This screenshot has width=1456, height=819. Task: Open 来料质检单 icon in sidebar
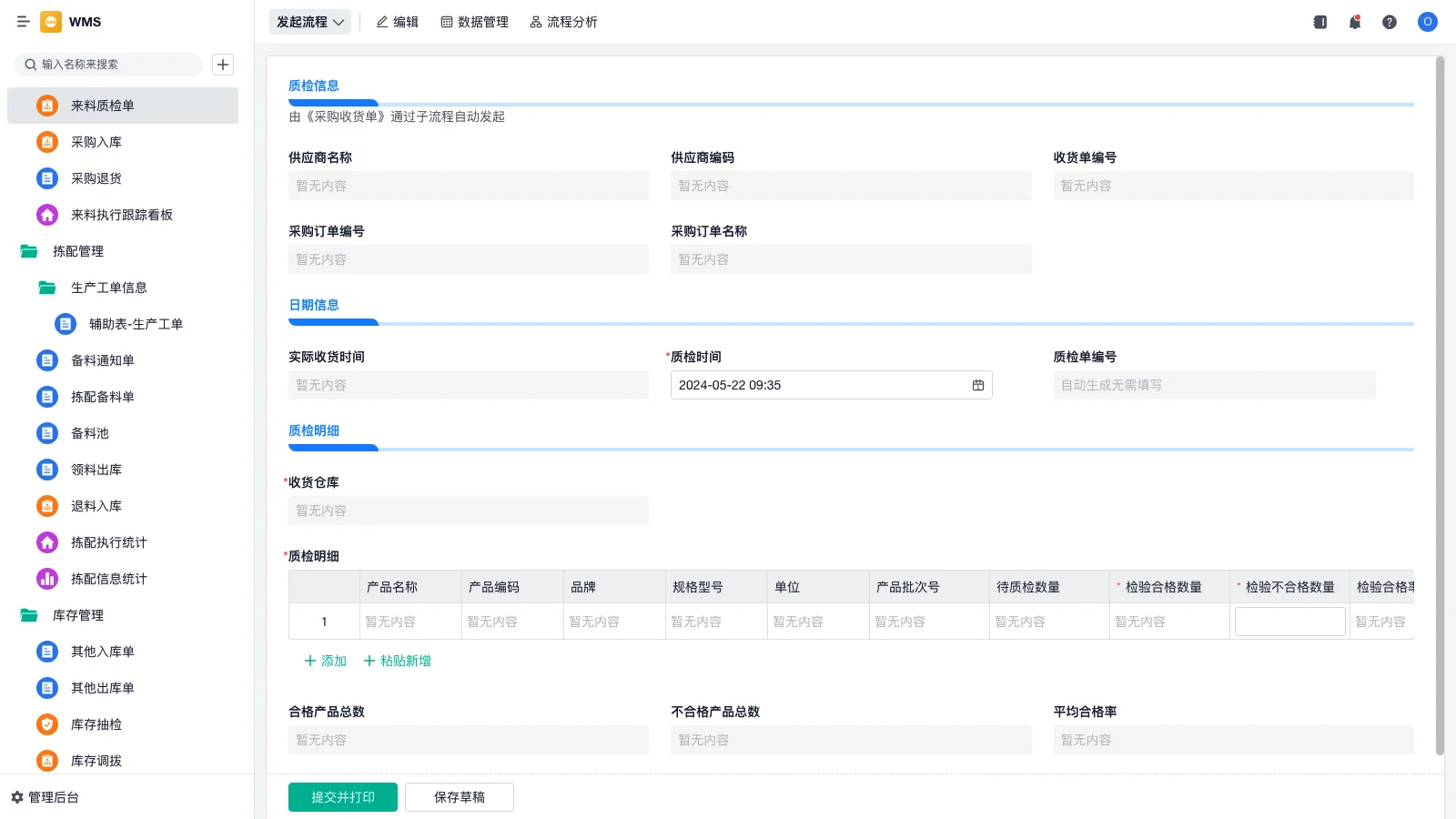pos(47,106)
